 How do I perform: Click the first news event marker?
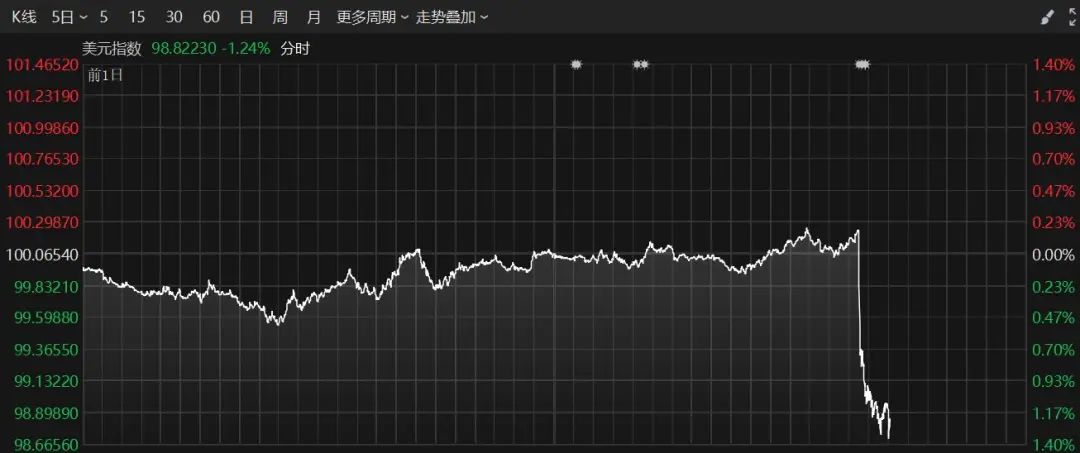coord(576,64)
